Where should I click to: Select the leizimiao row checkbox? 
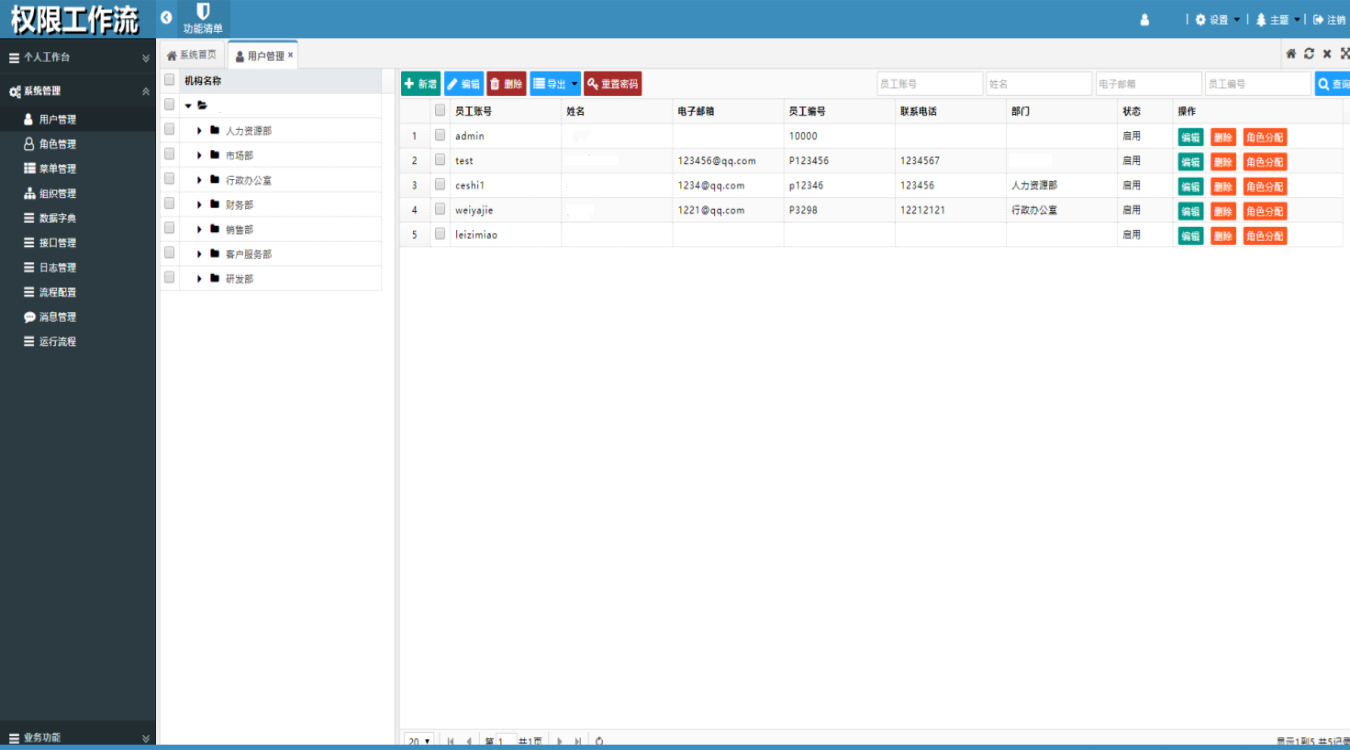(440, 233)
